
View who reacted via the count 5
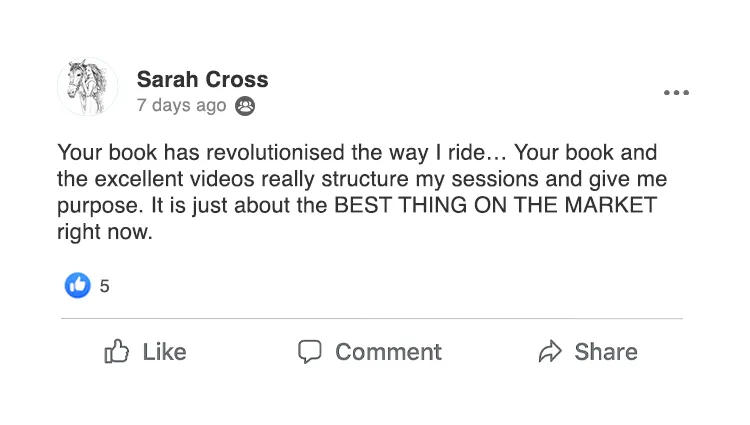(105, 286)
